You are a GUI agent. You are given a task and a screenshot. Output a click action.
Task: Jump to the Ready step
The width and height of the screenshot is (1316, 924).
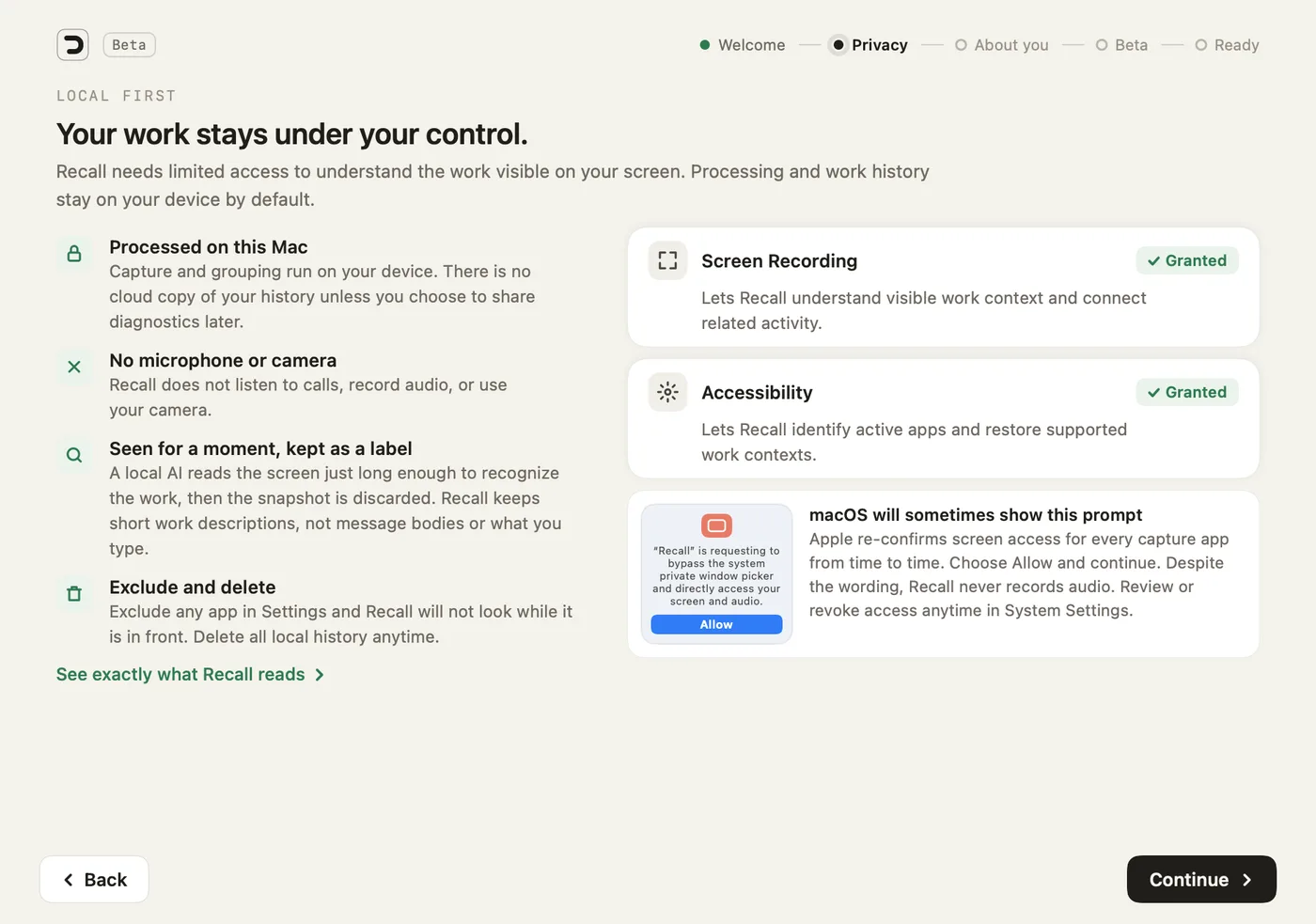1228,45
